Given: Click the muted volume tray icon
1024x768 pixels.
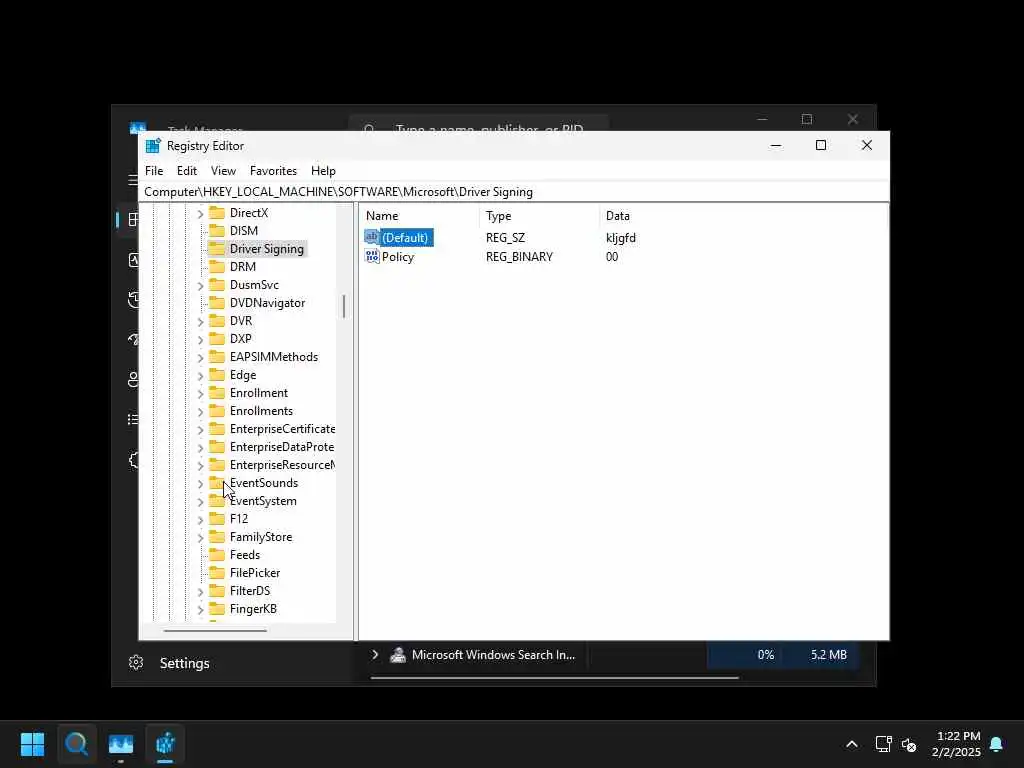Looking at the screenshot, I should pos(909,744).
